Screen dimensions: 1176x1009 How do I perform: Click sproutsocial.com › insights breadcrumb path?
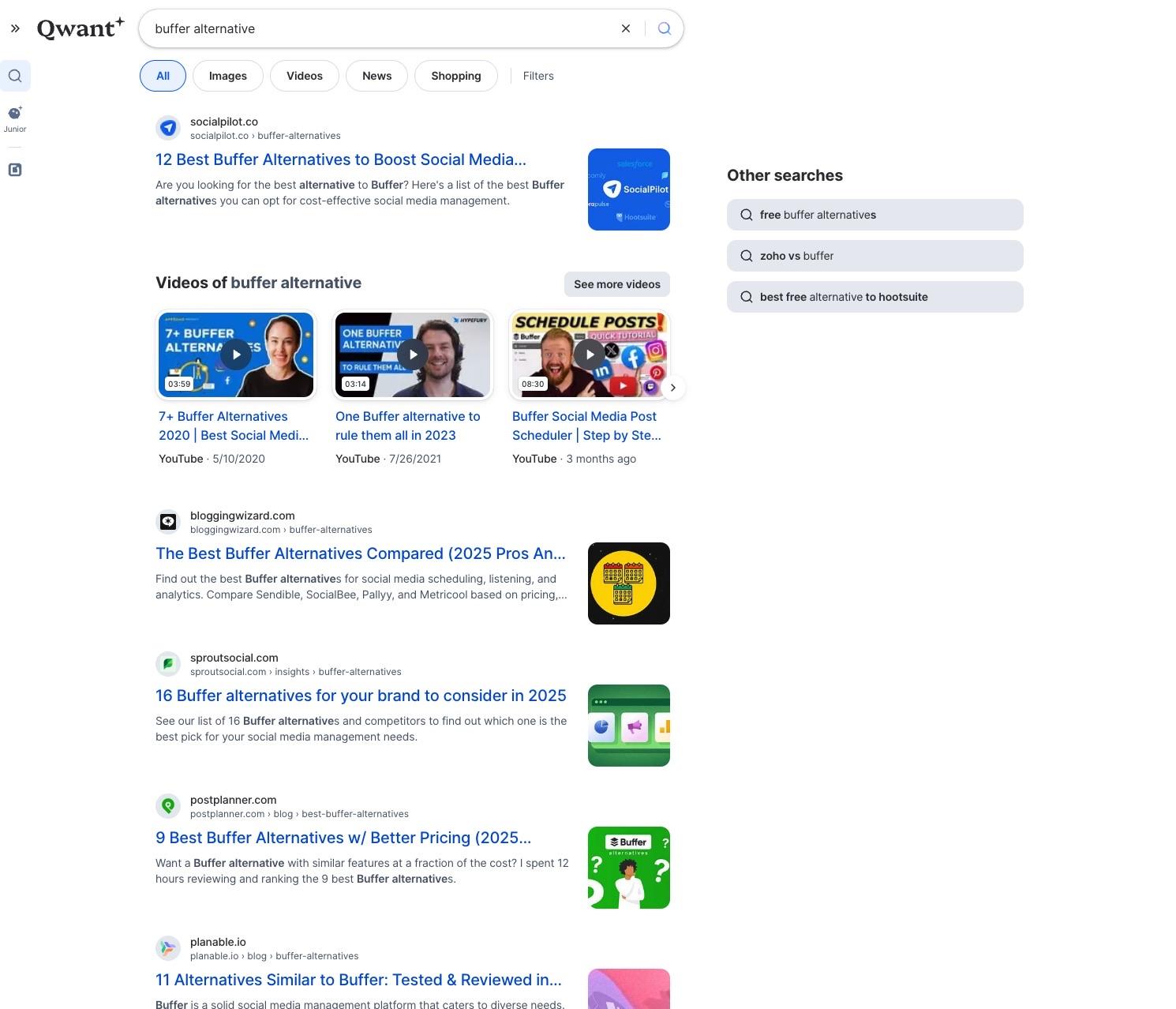[x=296, y=672]
